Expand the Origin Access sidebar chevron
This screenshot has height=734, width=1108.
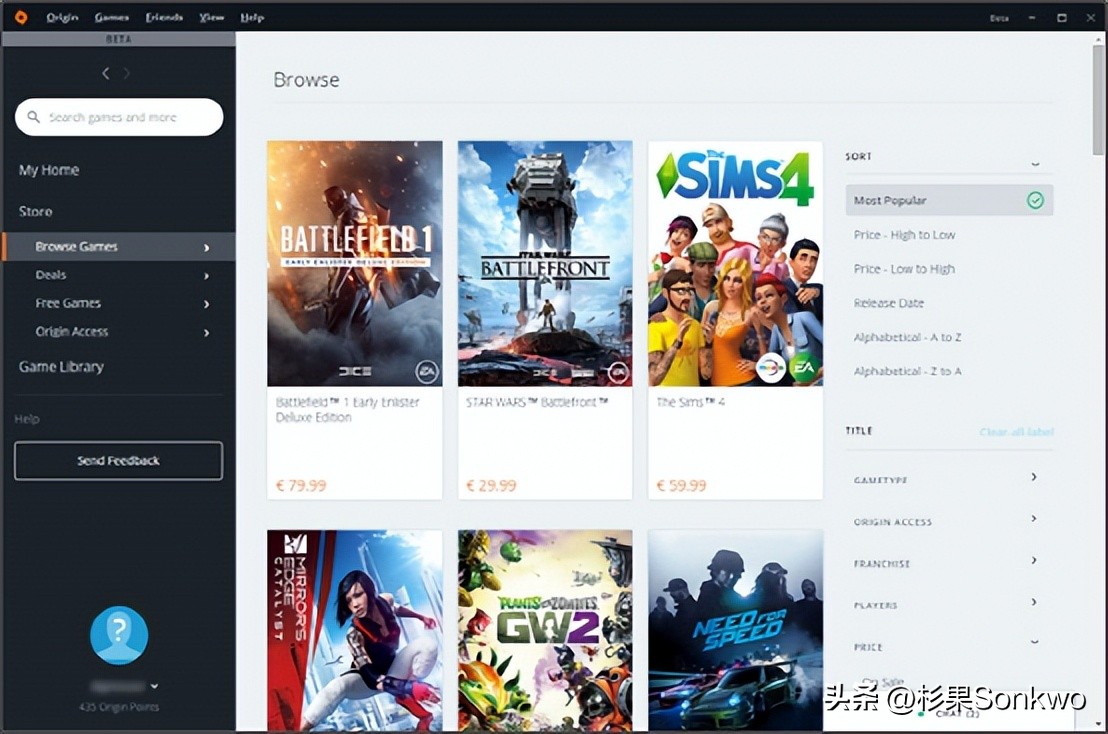(206, 332)
